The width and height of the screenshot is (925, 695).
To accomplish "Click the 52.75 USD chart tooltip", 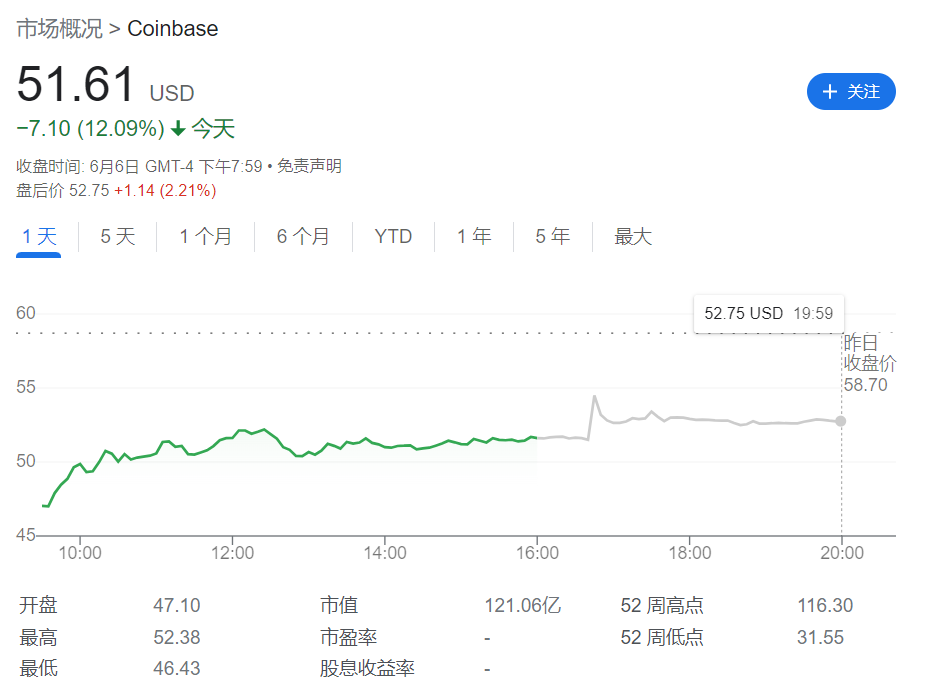I will [x=768, y=313].
